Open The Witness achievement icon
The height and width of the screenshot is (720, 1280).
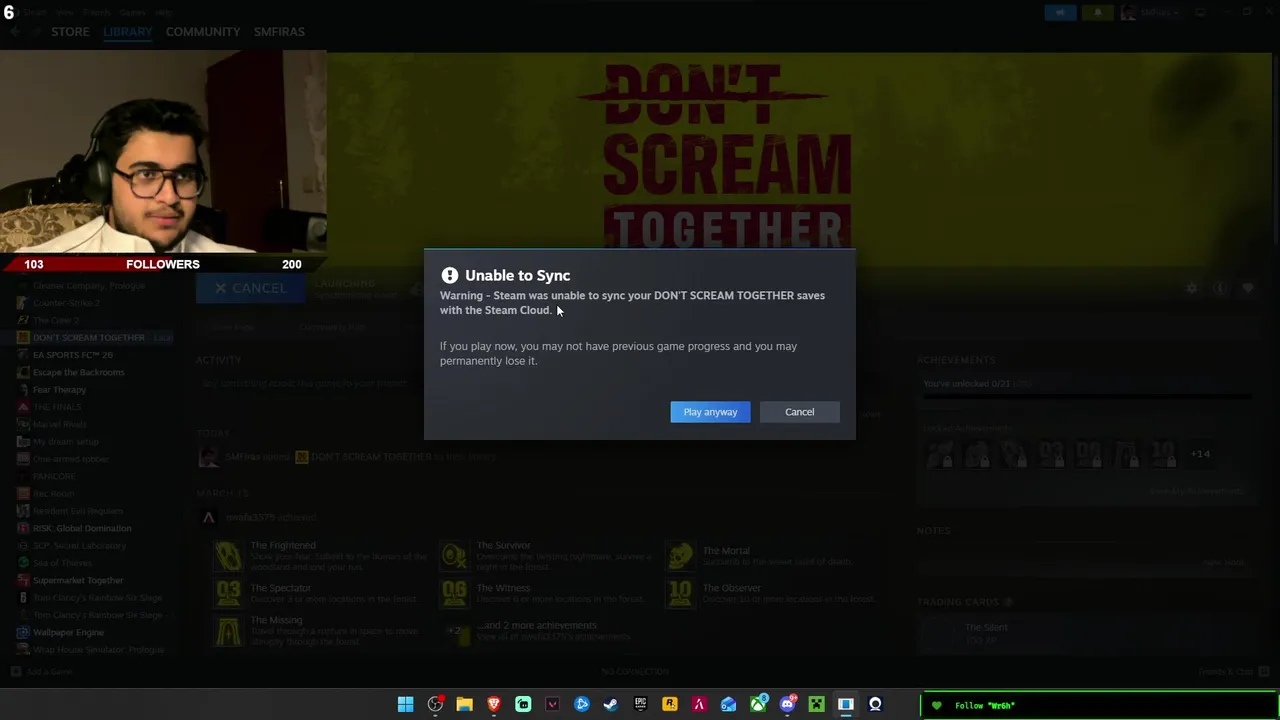point(454,593)
